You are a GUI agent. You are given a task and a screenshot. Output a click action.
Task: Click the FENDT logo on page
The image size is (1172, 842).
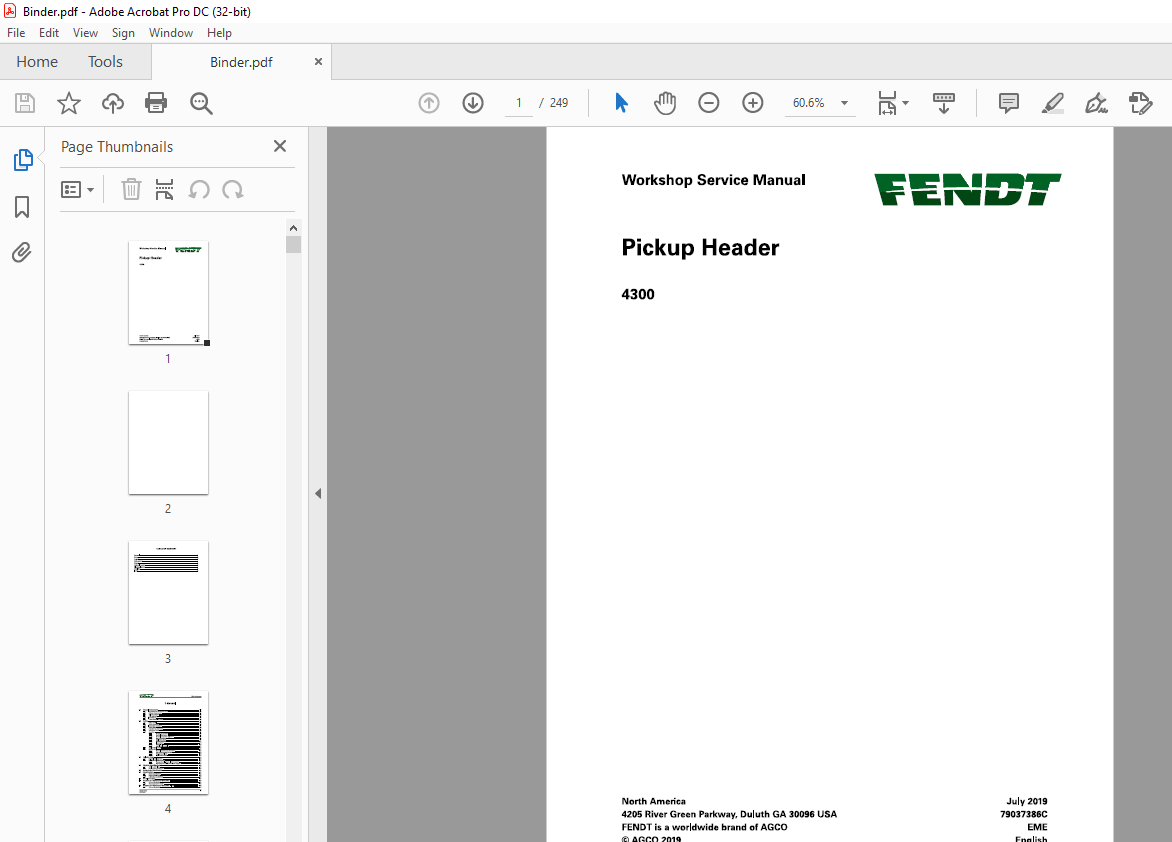[968, 190]
